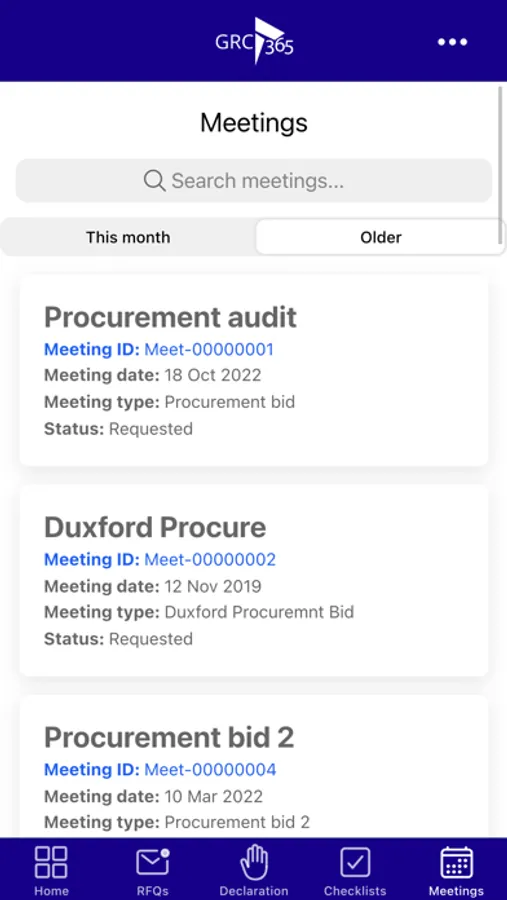Image resolution: width=507 pixels, height=900 pixels.
Task: Open the Checklists checkmark icon
Action: pyautogui.click(x=355, y=862)
